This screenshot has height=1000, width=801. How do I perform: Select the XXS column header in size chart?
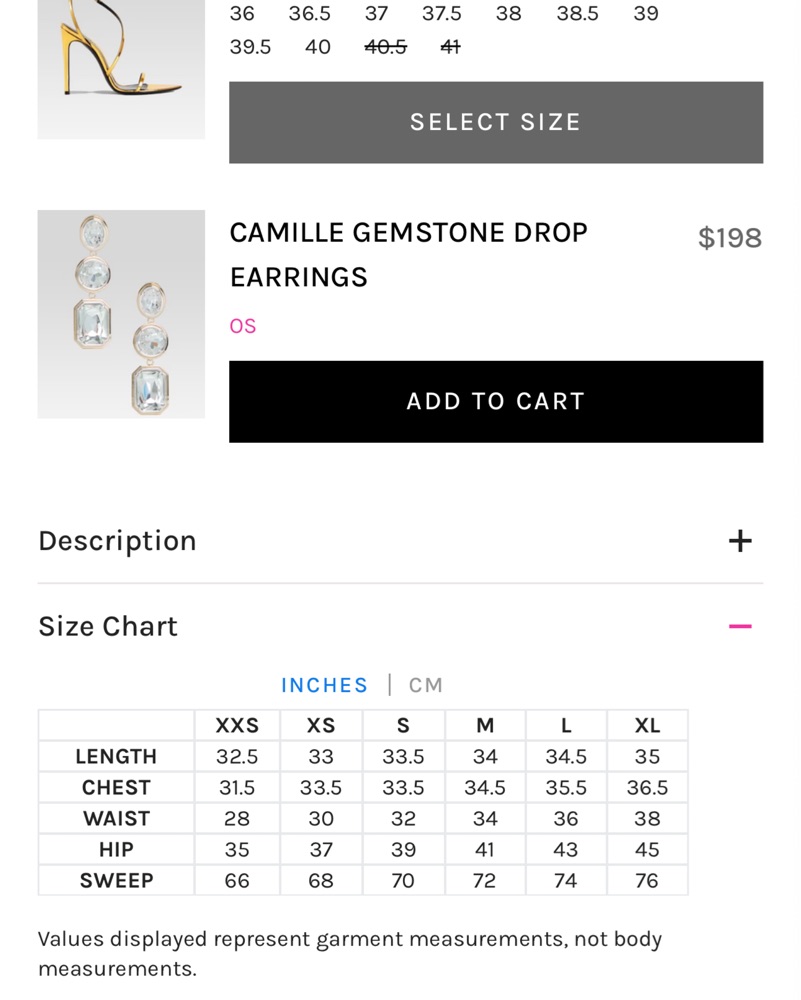(x=237, y=725)
